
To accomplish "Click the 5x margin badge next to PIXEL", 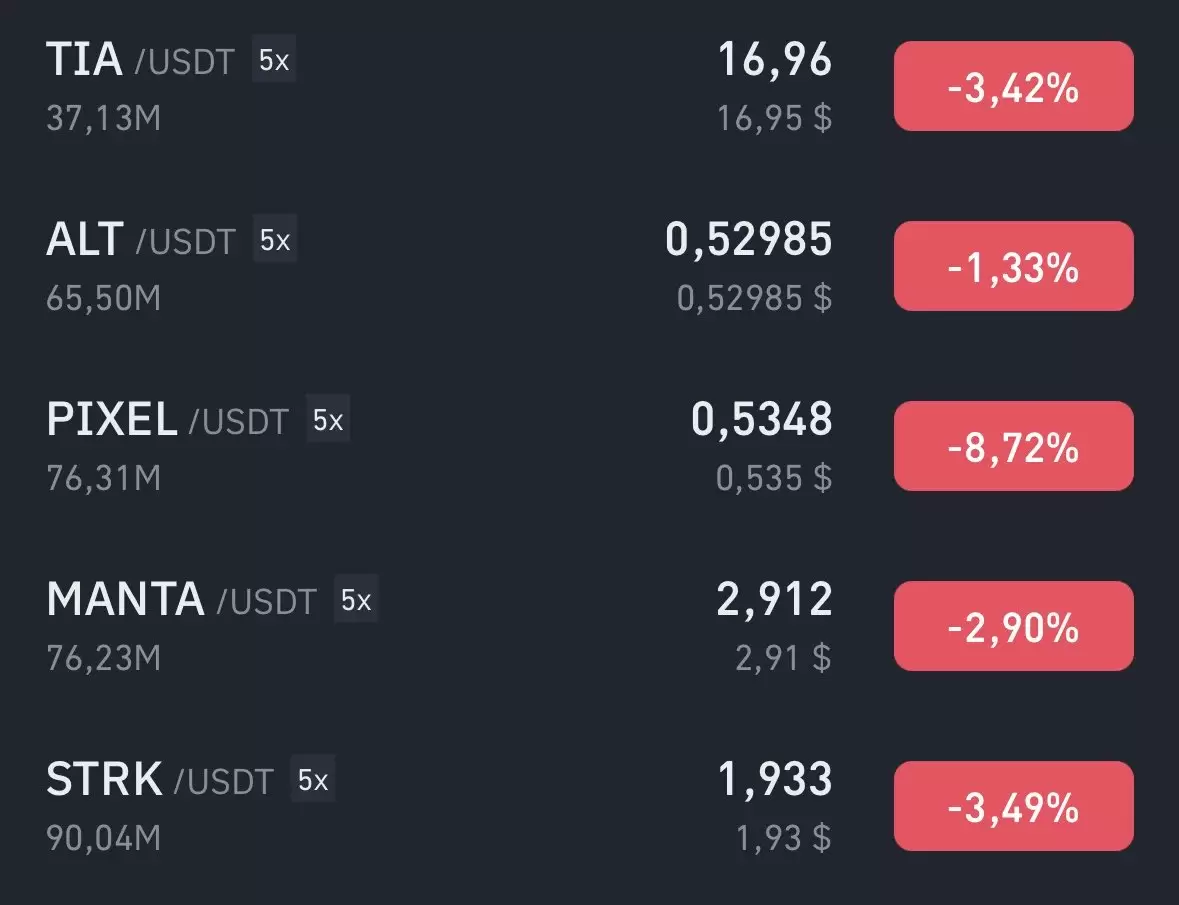I will tap(328, 418).
